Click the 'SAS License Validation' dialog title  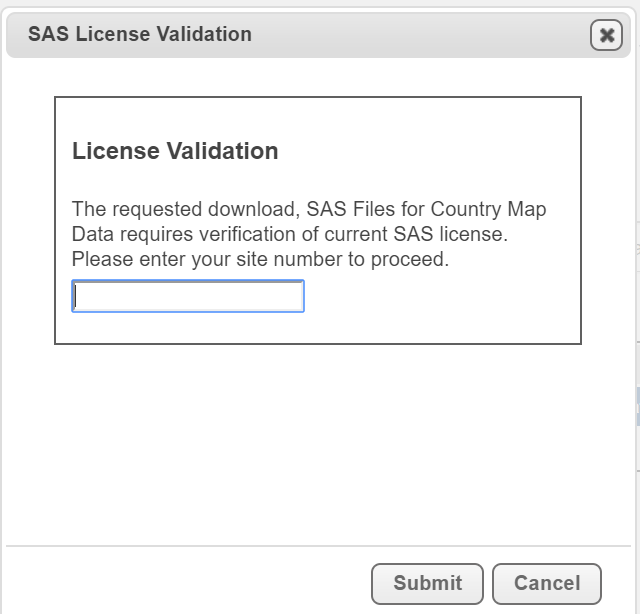(x=140, y=34)
